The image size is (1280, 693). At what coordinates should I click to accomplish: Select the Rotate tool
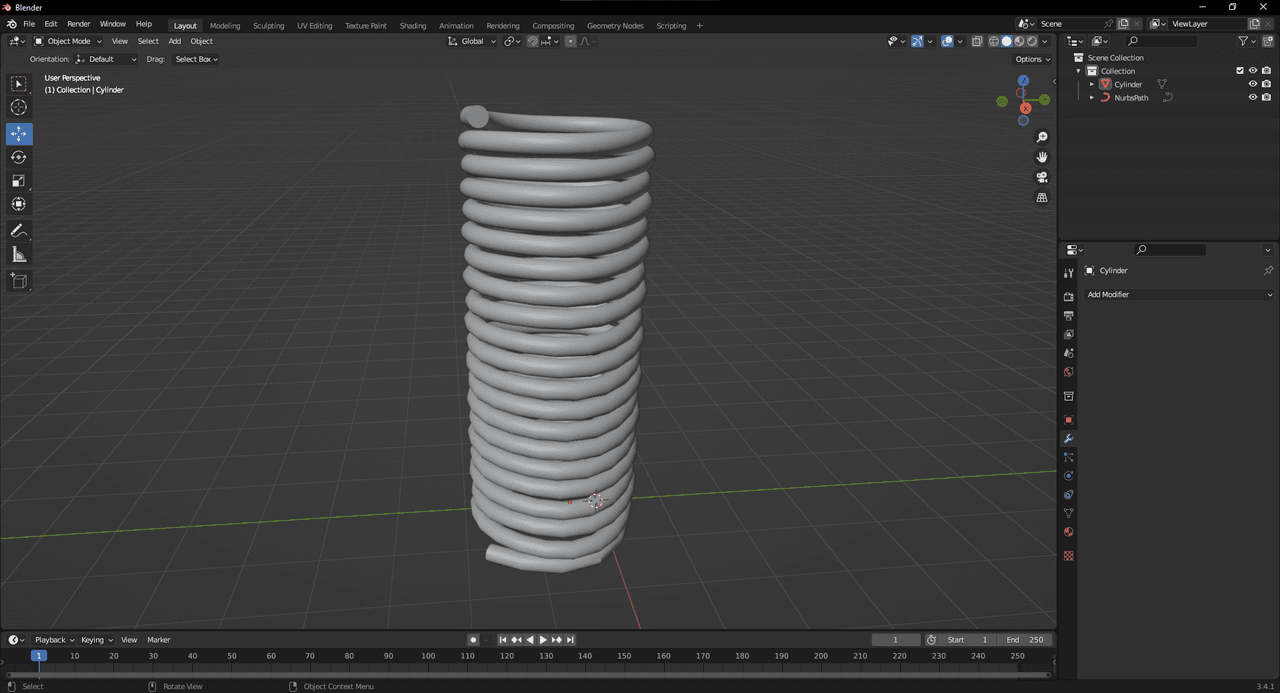tap(19, 157)
